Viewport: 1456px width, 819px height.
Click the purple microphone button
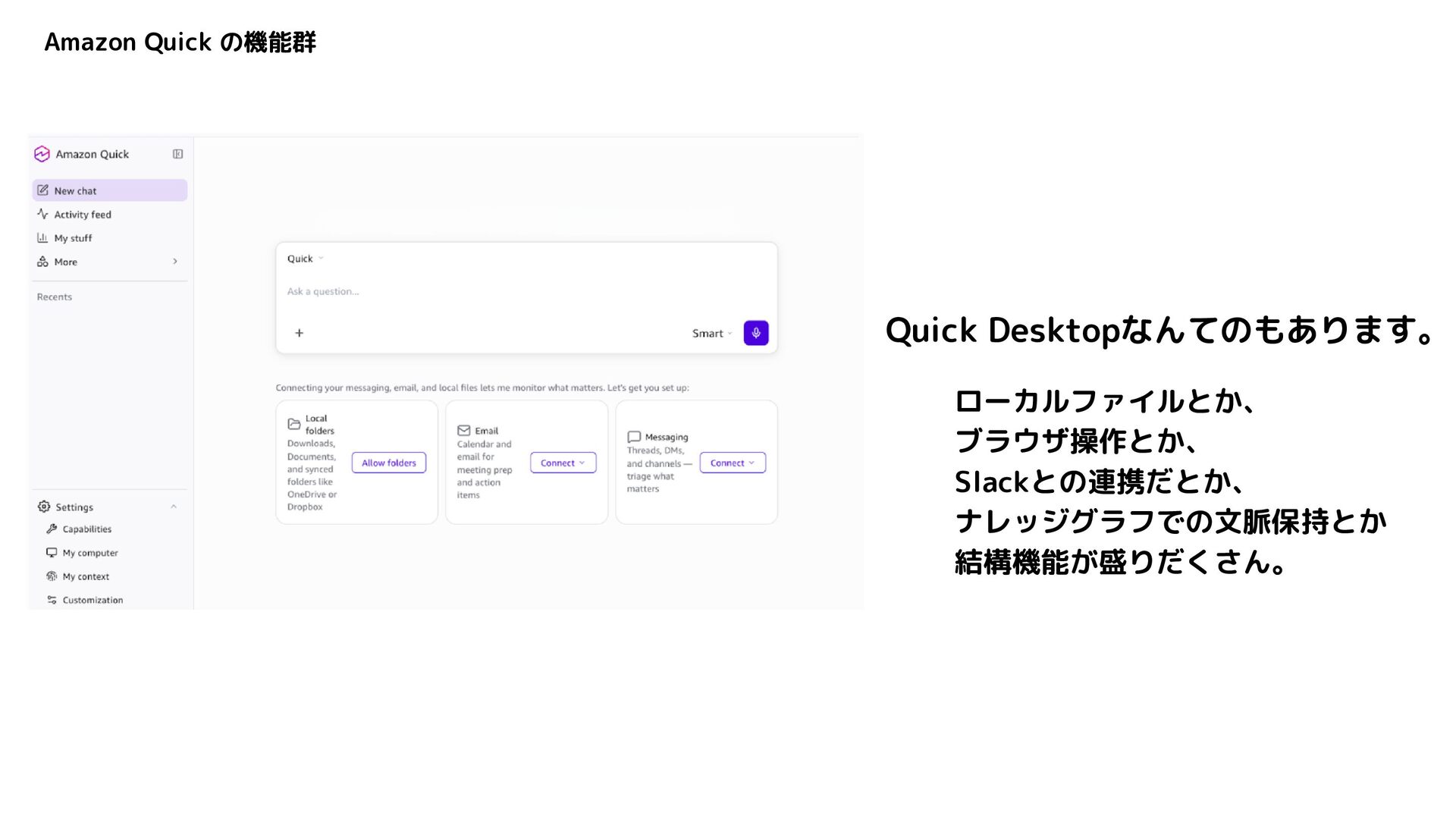pyautogui.click(x=756, y=333)
